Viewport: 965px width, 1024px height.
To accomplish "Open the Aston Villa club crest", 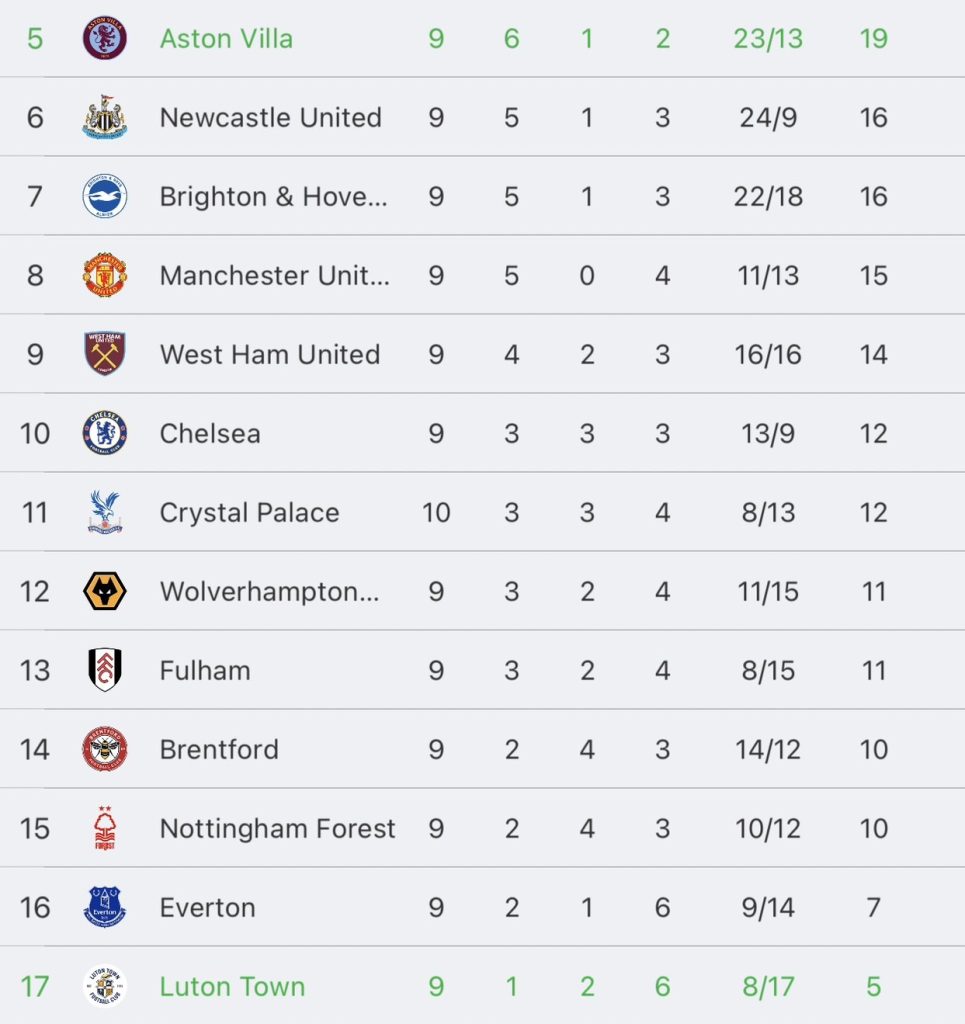I will coord(104,38).
